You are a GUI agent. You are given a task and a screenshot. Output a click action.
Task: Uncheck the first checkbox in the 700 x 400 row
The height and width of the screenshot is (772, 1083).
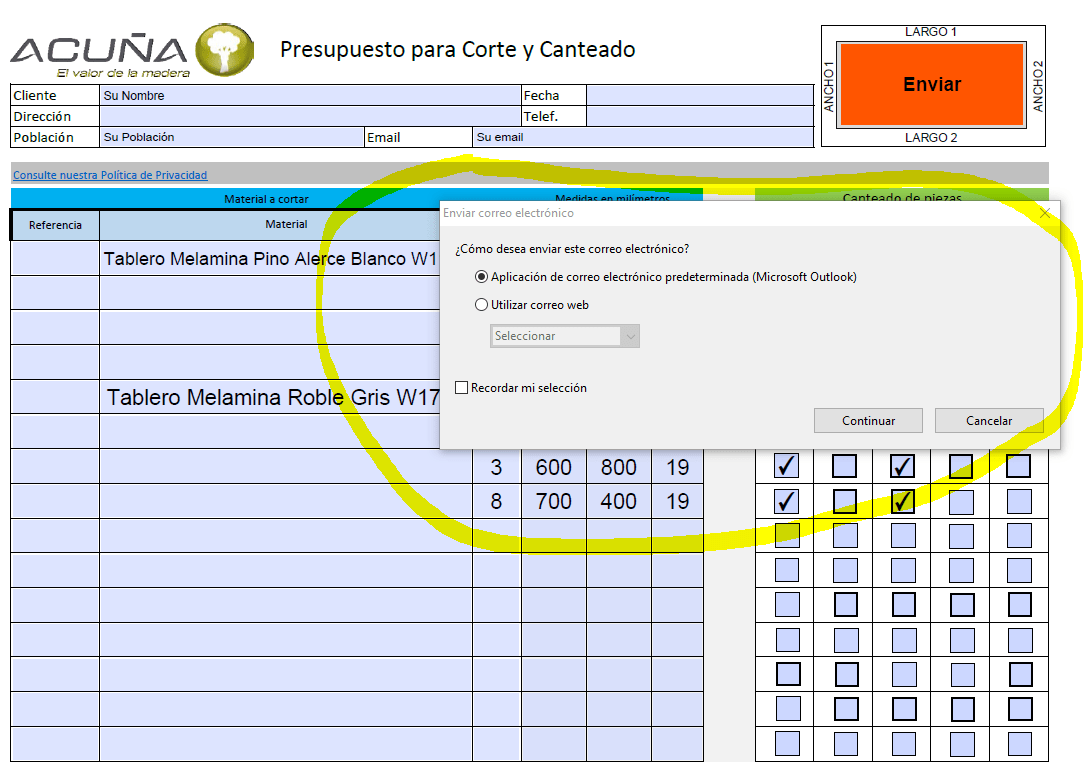tap(786, 501)
